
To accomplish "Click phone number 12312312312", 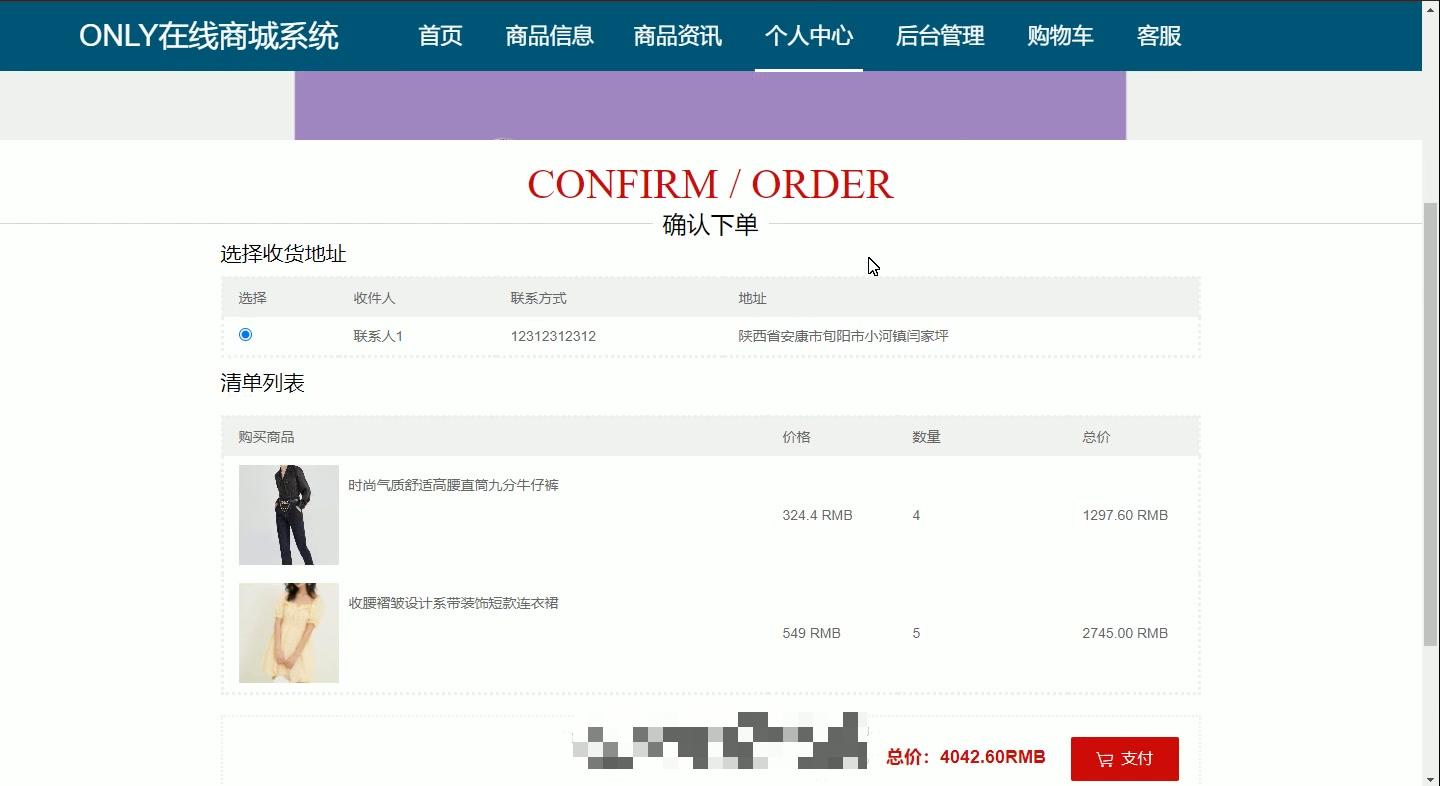I will click(x=553, y=336).
